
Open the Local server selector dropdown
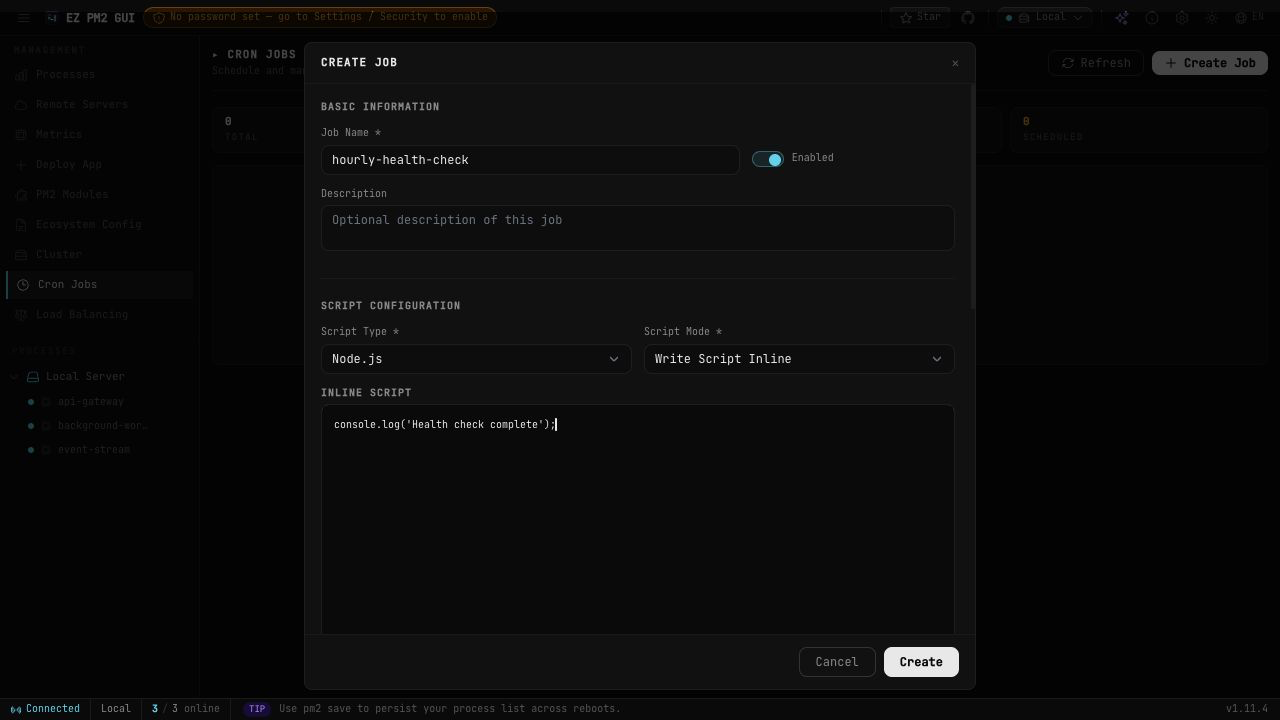click(1044, 17)
